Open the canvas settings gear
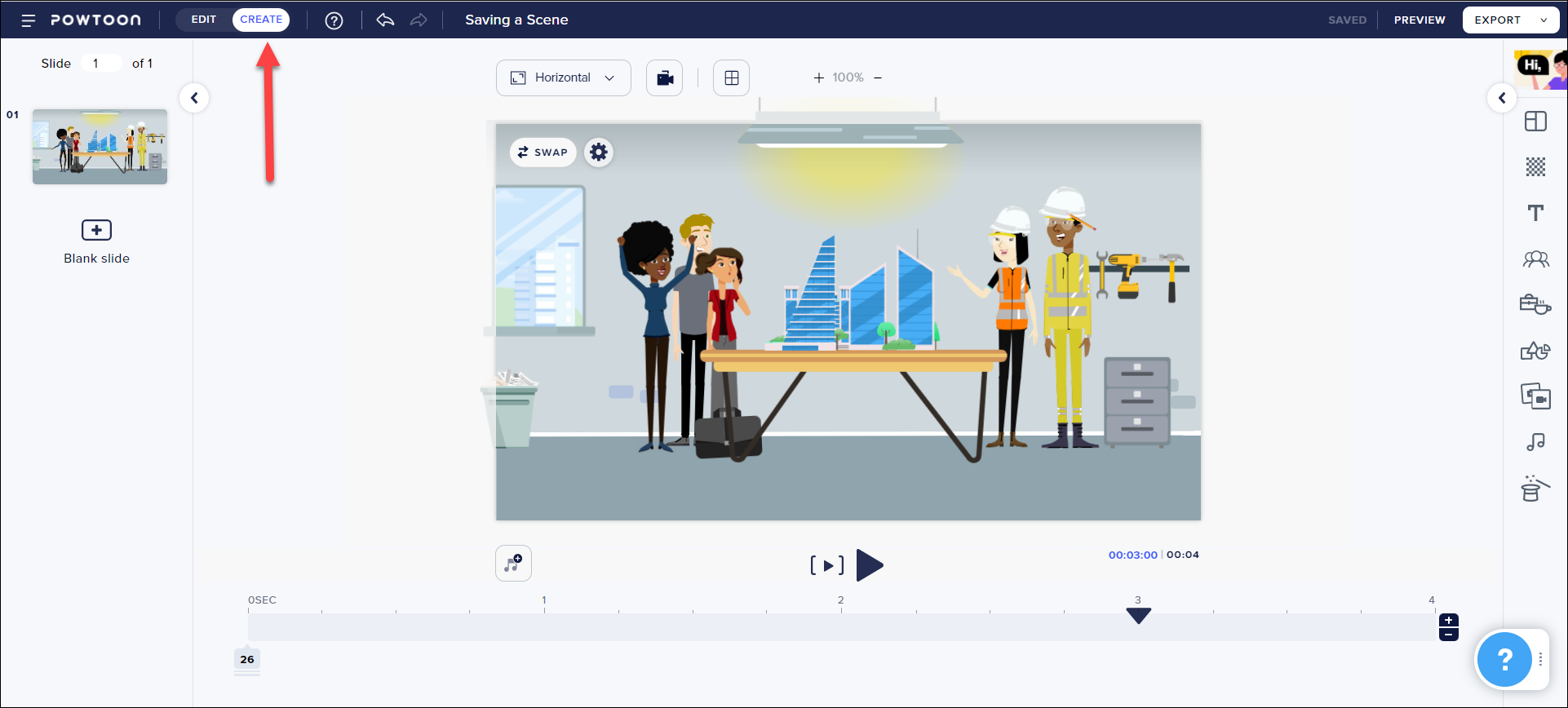1568x708 pixels. 599,152
